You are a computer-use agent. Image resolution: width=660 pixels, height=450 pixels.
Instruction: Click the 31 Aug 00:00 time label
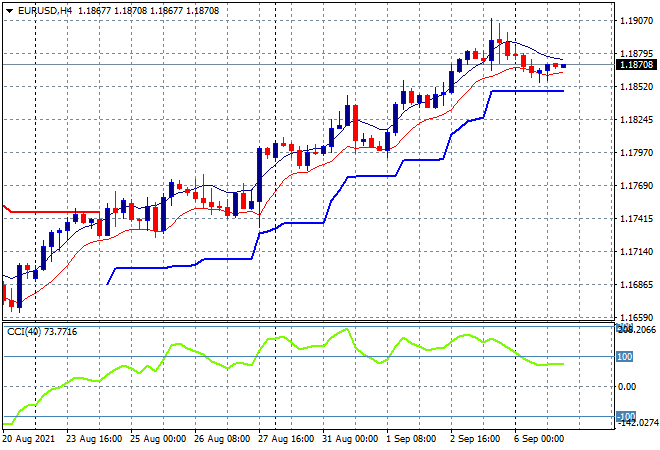(350, 439)
